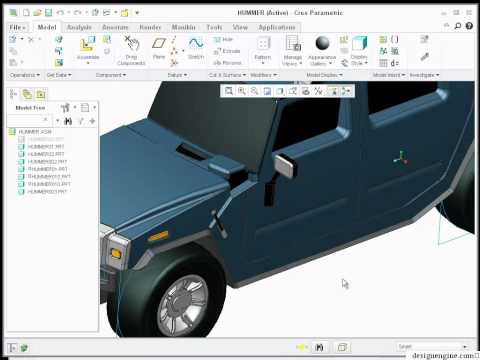
Task: Open the File menu
Action: point(17,27)
